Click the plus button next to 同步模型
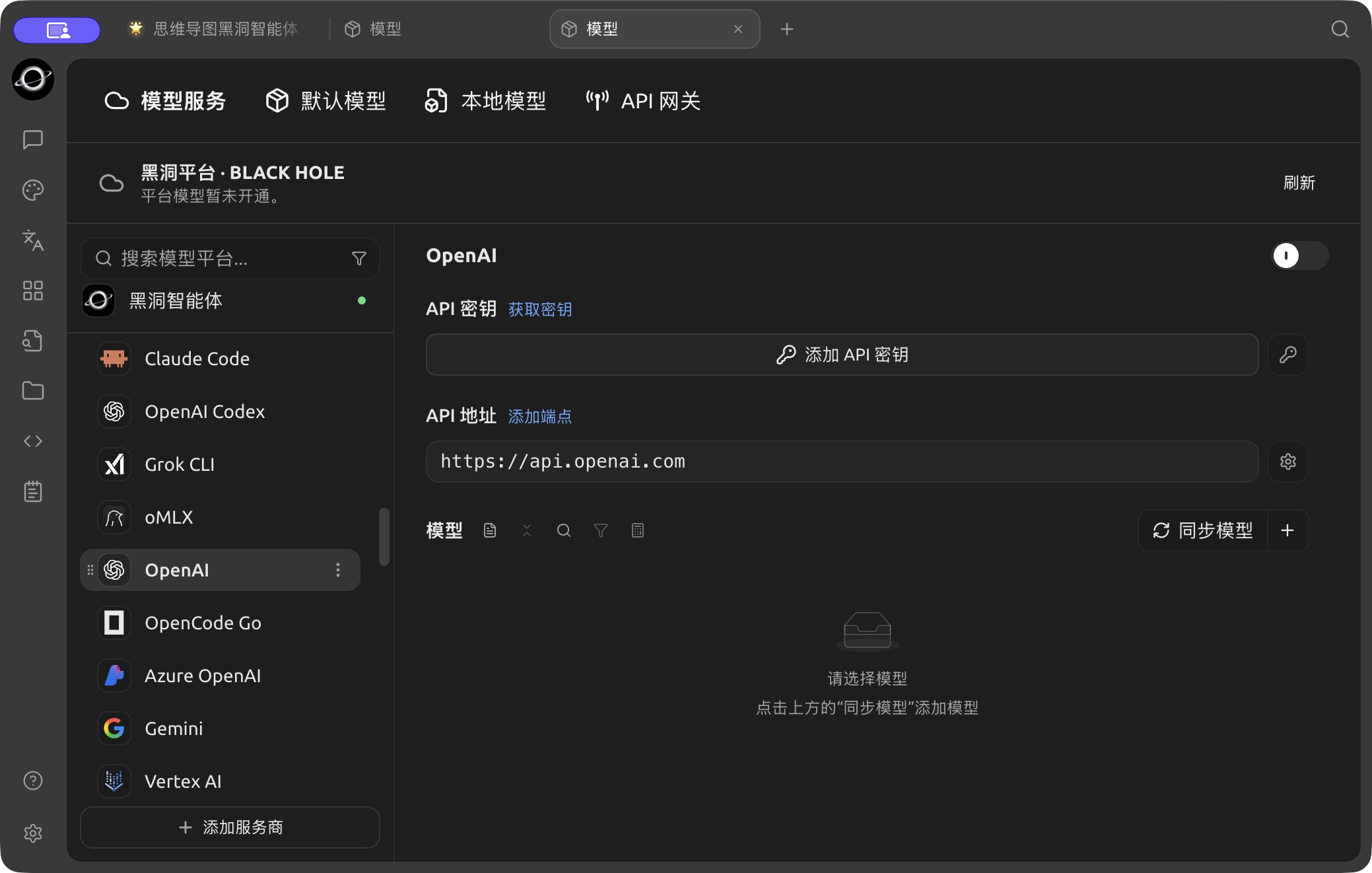Viewport: 1372px width, 873px height. click(1287, 530)
